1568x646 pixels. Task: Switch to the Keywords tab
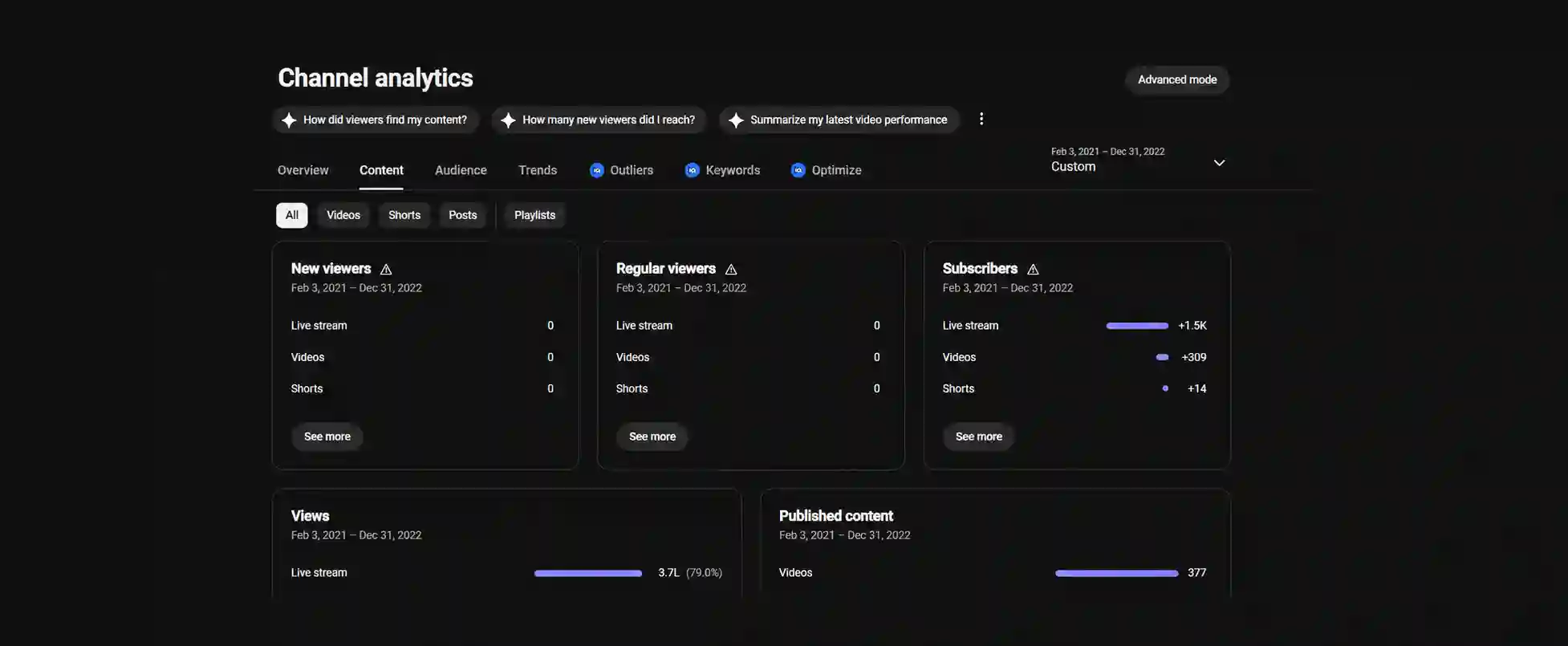[722, 170]
